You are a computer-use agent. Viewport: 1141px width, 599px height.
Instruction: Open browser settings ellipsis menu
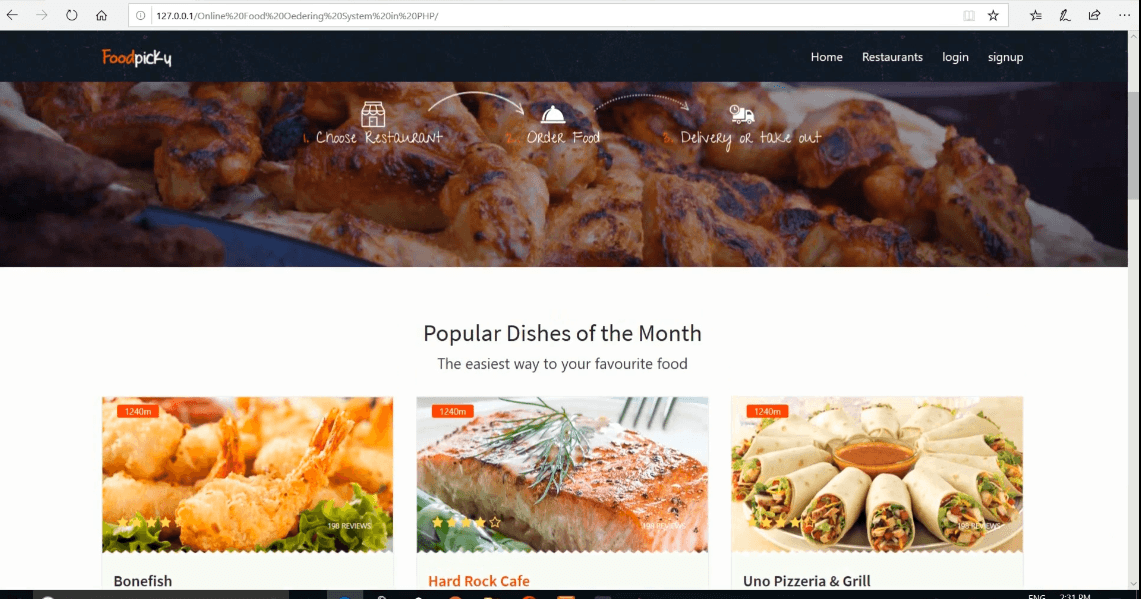coord(1124,15)
